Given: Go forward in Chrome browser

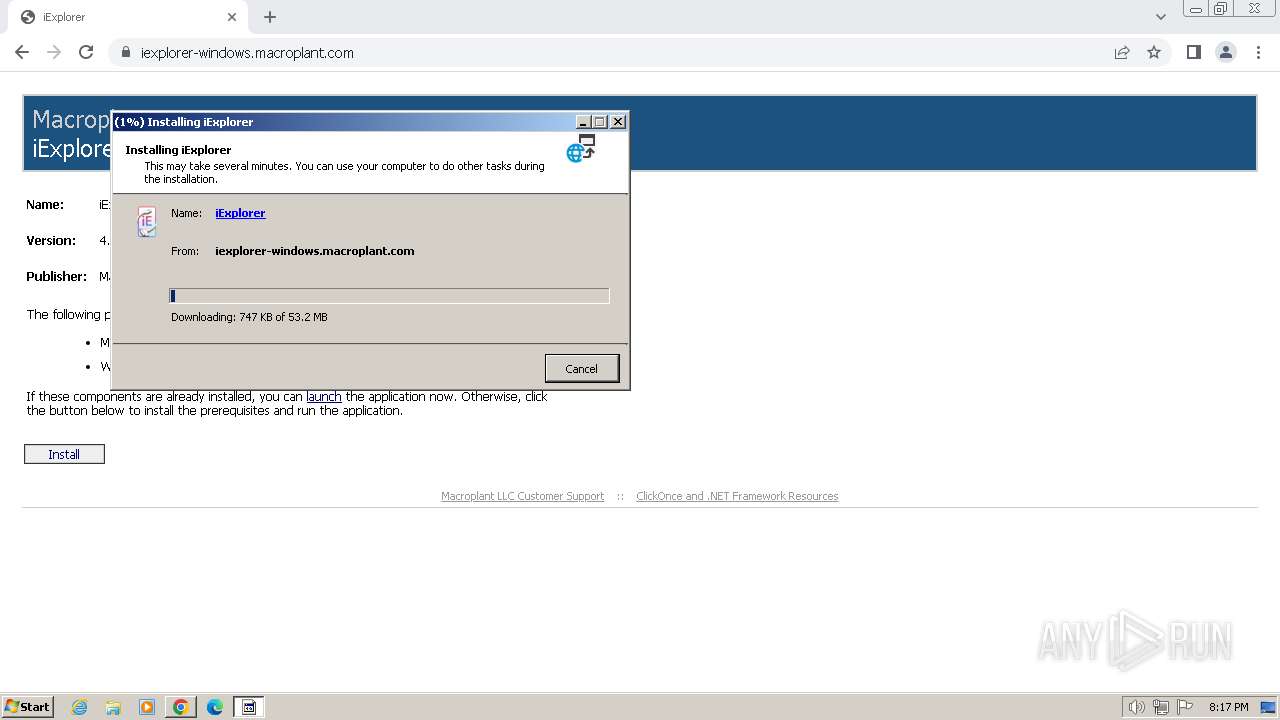Looking at the screenshot, I should point(54,52).
